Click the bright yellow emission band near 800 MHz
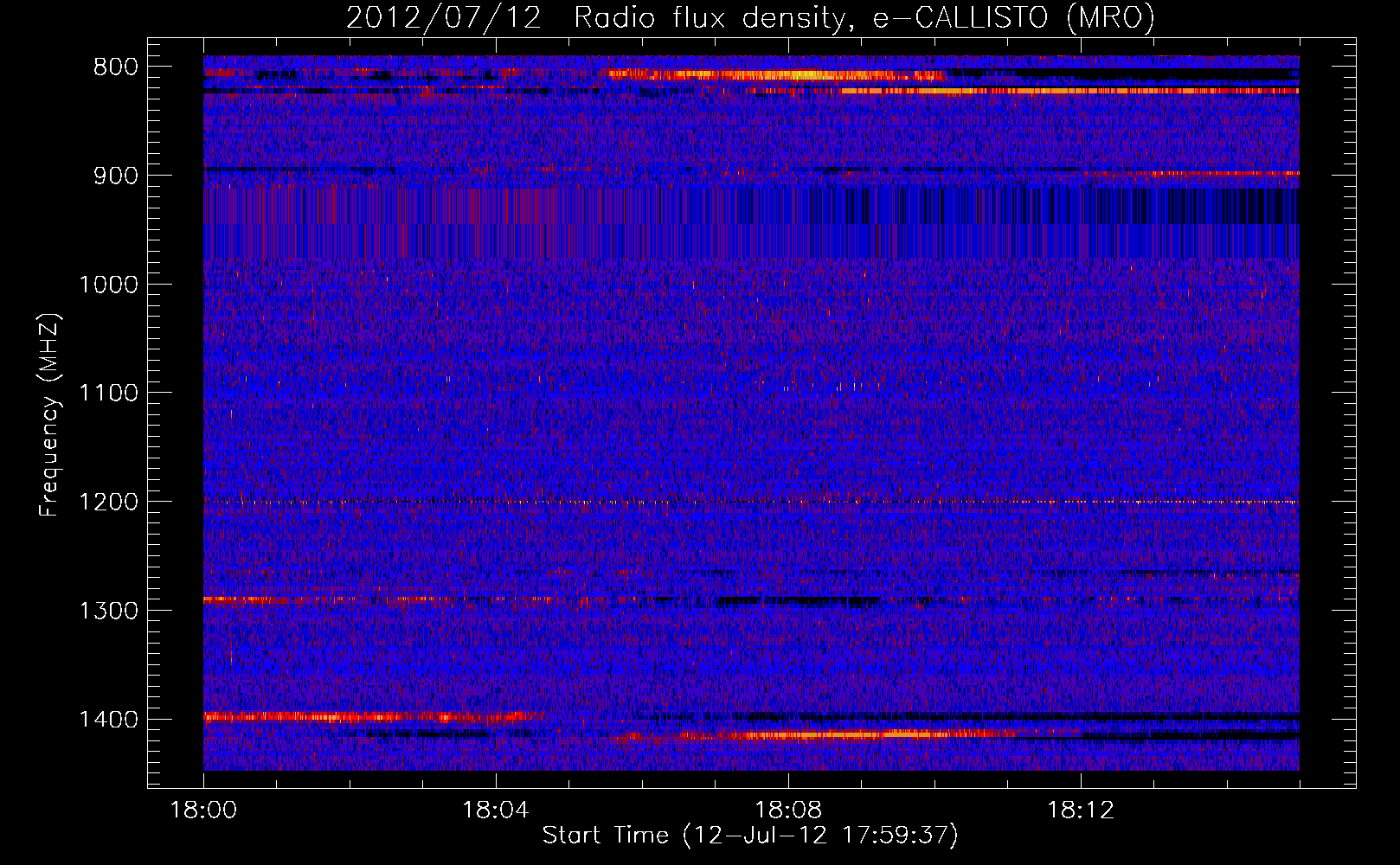The height and width of the screenshot is (865, 1400). 776,75
